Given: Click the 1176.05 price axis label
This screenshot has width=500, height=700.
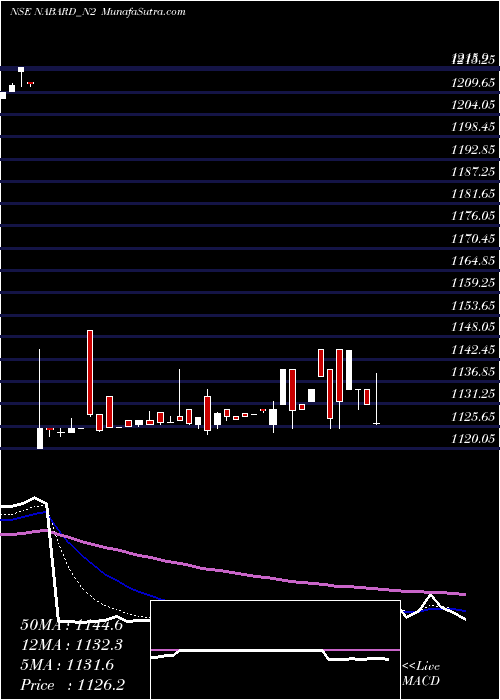Looking at the screenshot, I should [473, 217].
